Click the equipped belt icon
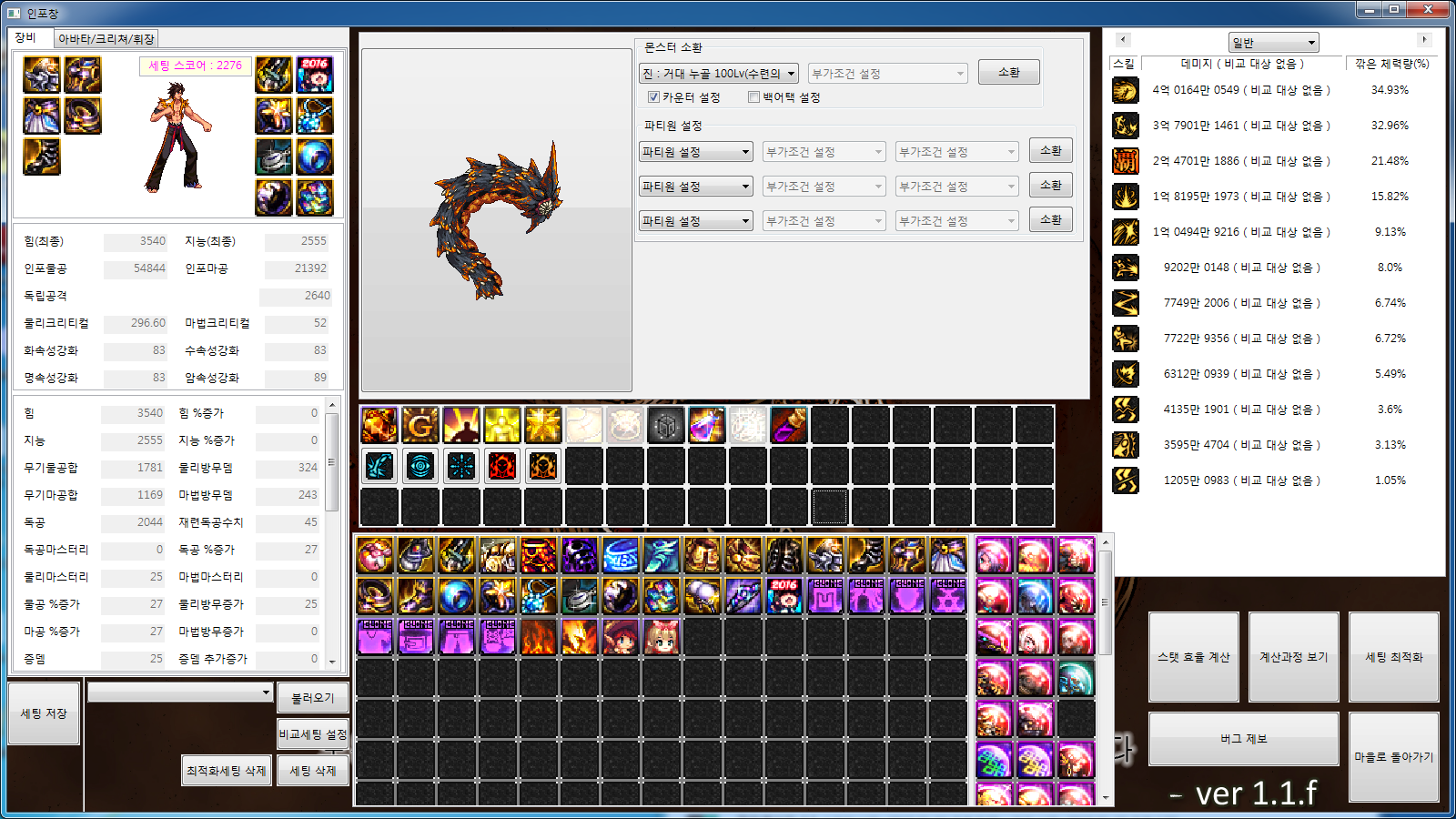 (83, 116)
